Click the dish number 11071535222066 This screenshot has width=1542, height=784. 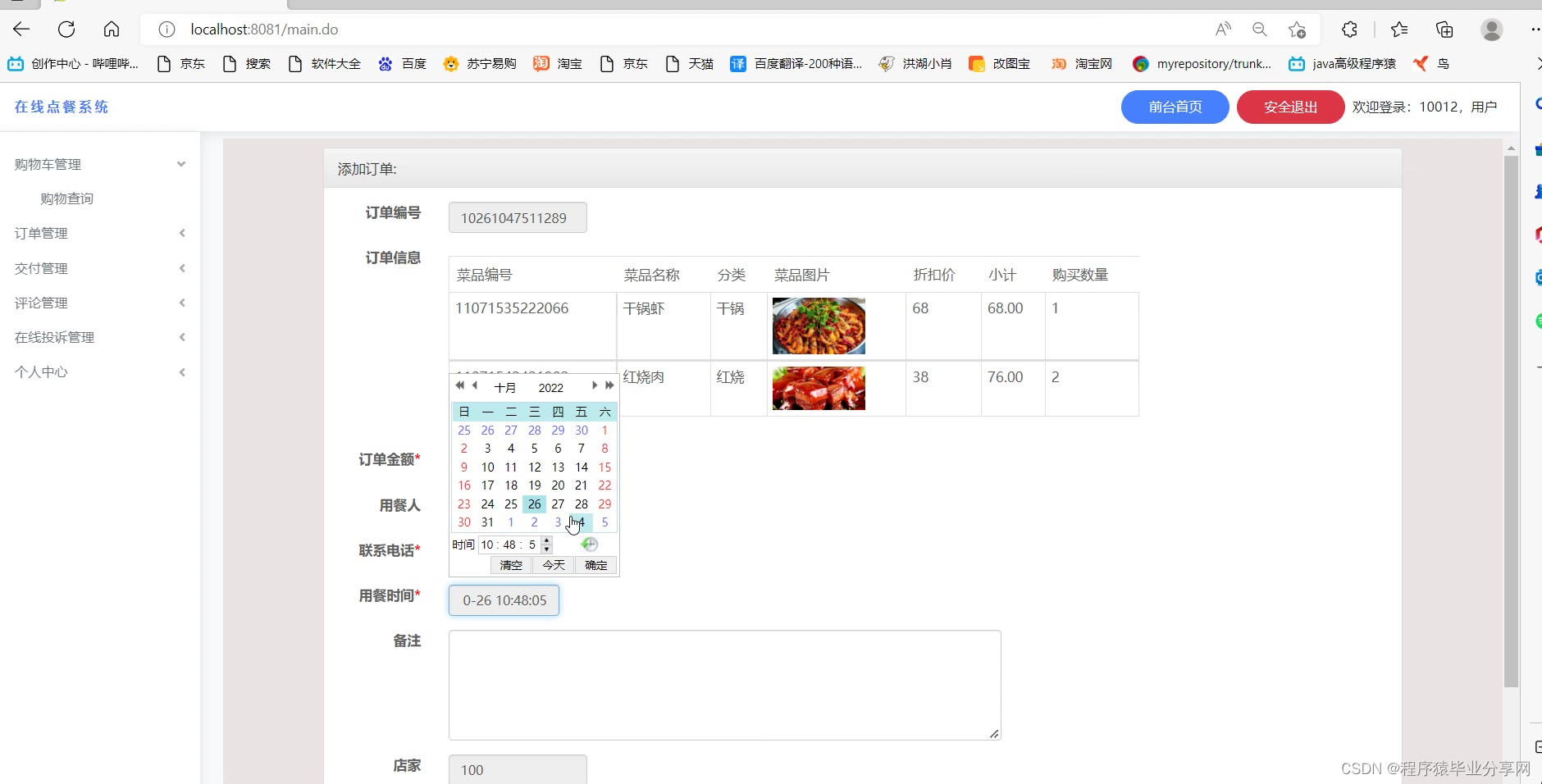tap(512, 308)
